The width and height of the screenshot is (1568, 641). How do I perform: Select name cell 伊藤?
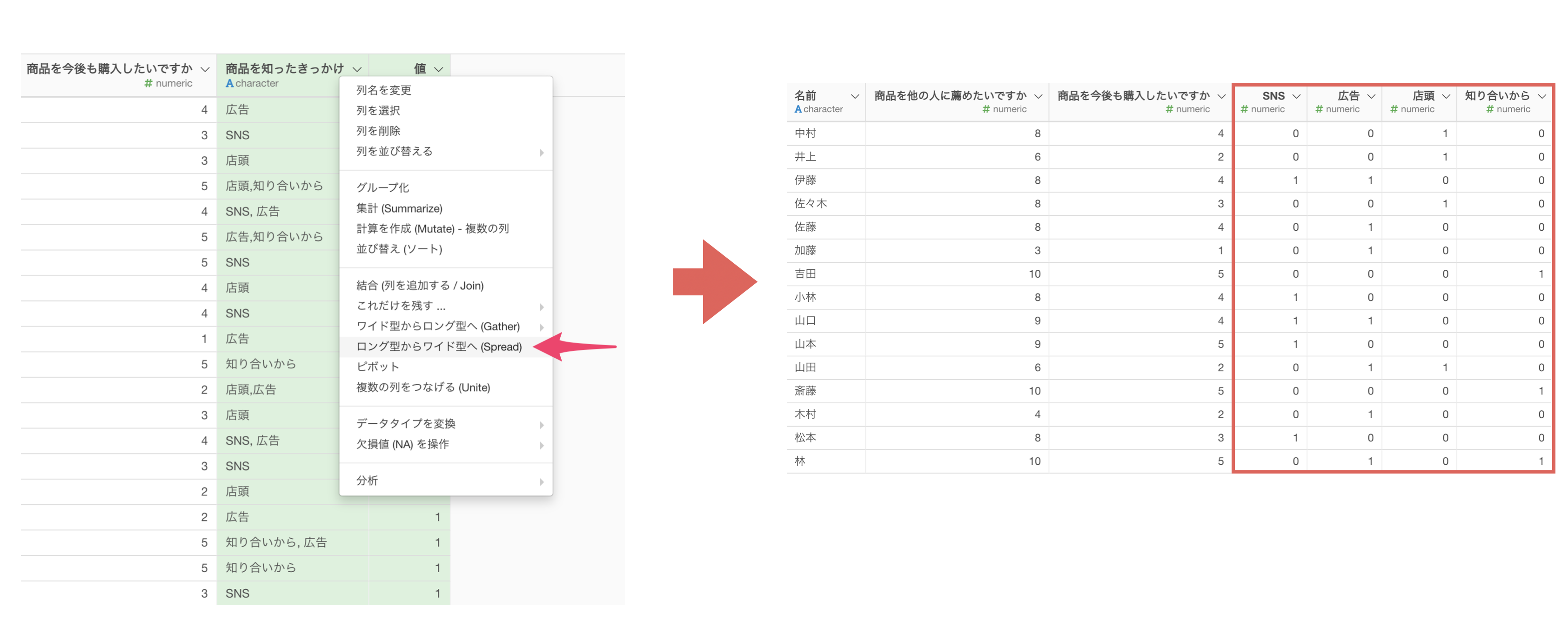(804, 180)
